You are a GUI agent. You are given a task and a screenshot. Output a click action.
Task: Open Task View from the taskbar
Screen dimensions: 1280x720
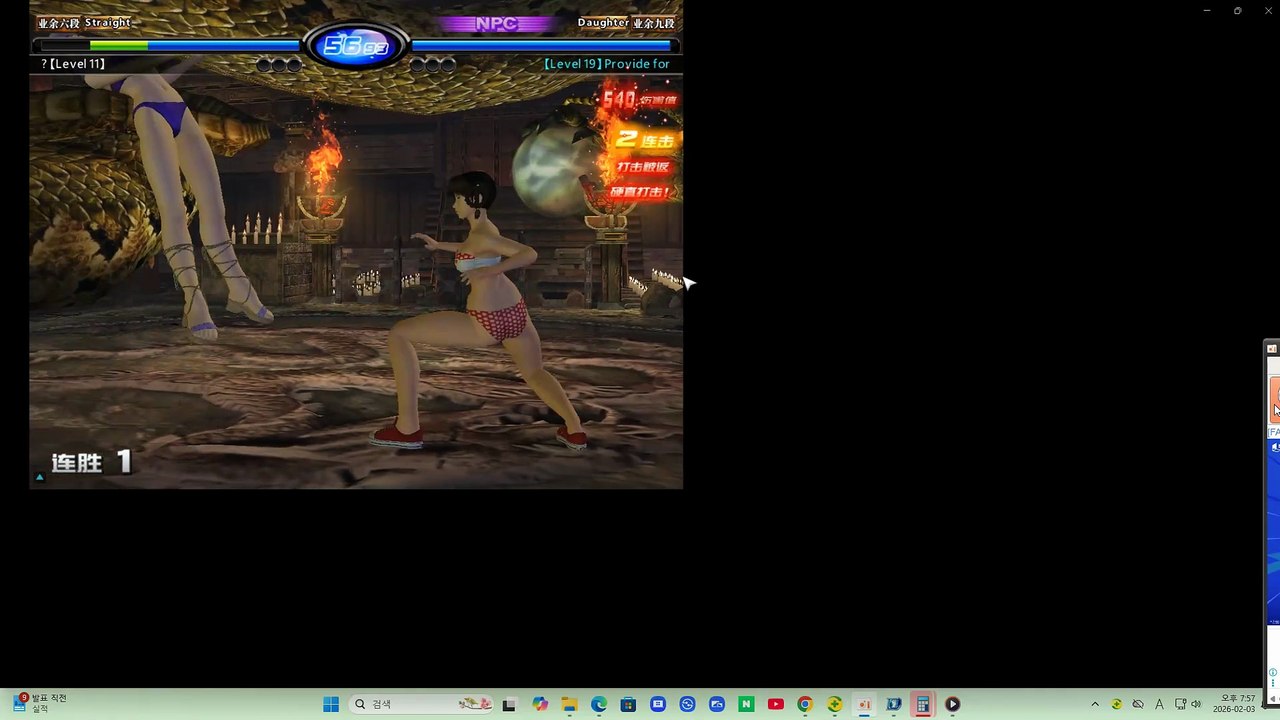coord(509,704)
